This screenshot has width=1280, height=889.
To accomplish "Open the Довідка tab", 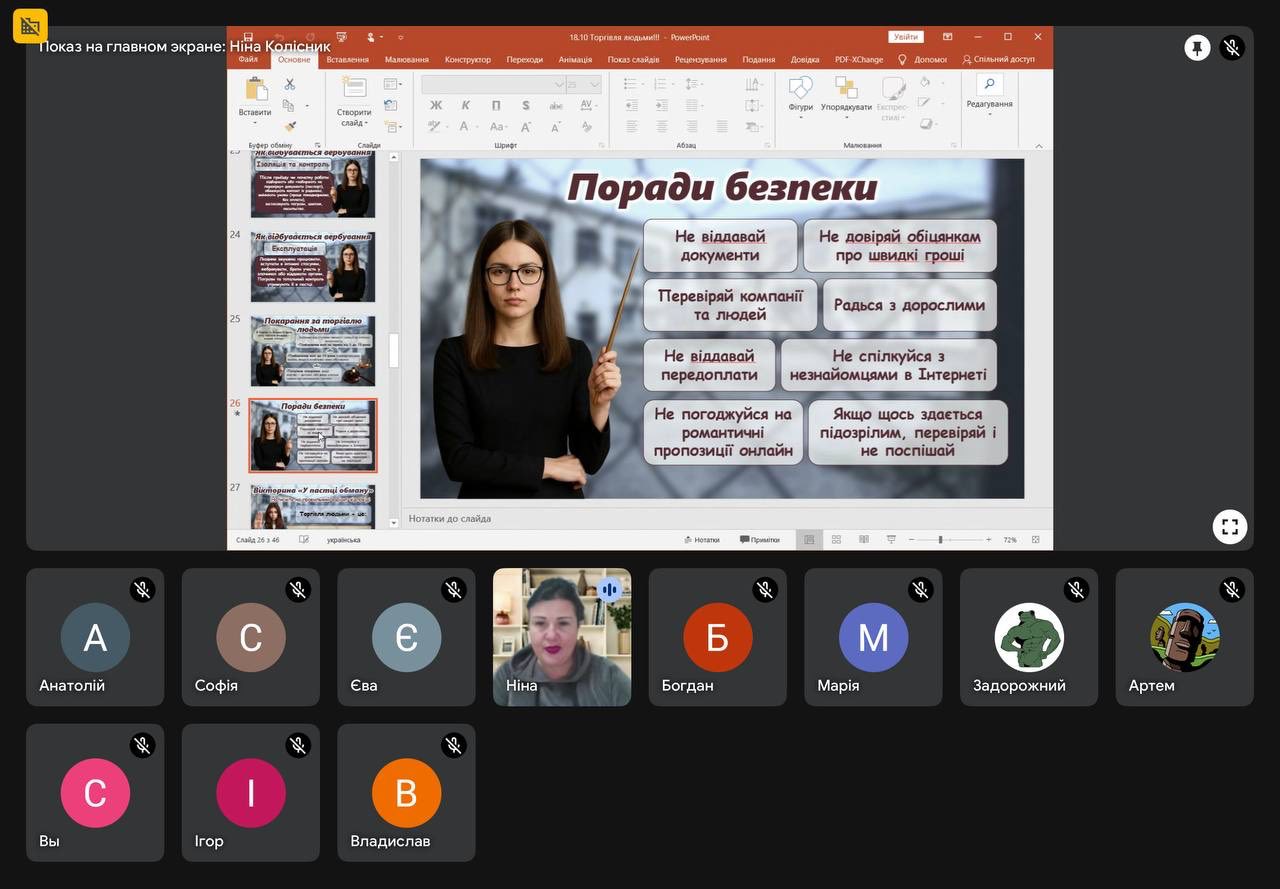I will tap(805, 60).
